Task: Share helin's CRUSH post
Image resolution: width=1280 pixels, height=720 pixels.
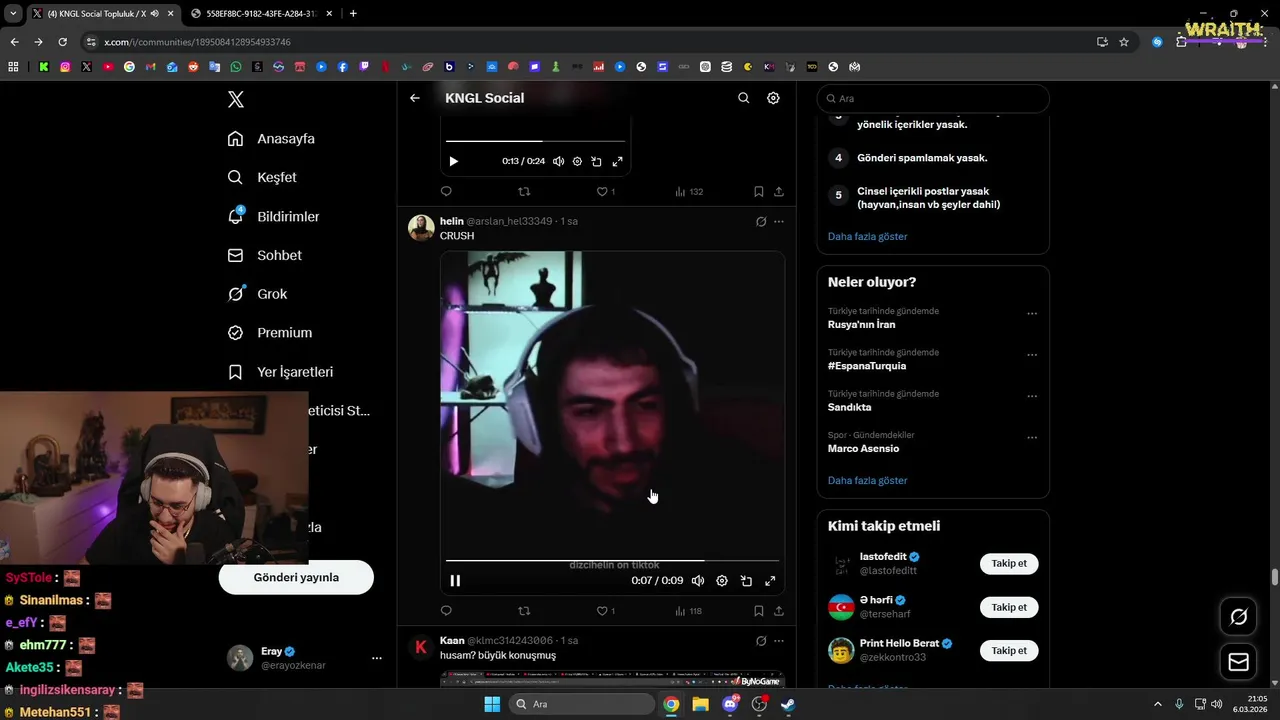Action: (779, 610)
